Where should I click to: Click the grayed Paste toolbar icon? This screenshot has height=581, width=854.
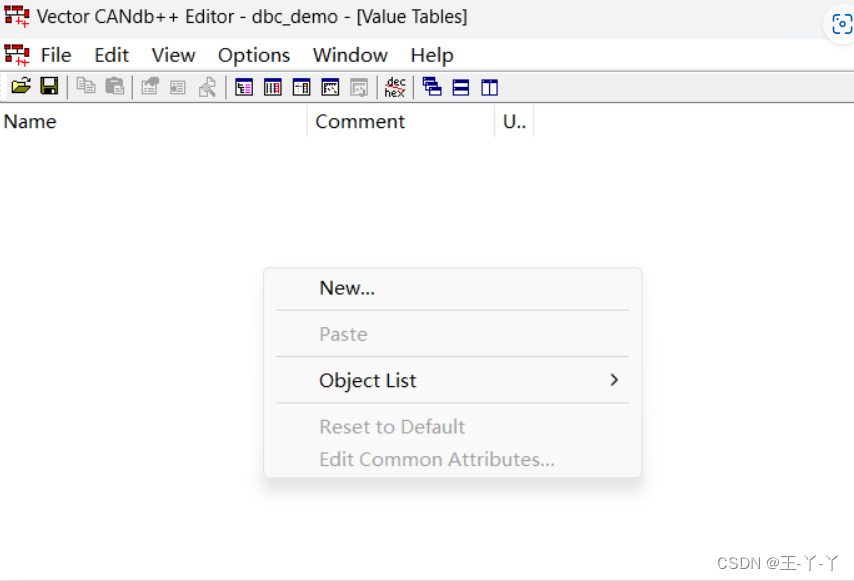[114, 87]
